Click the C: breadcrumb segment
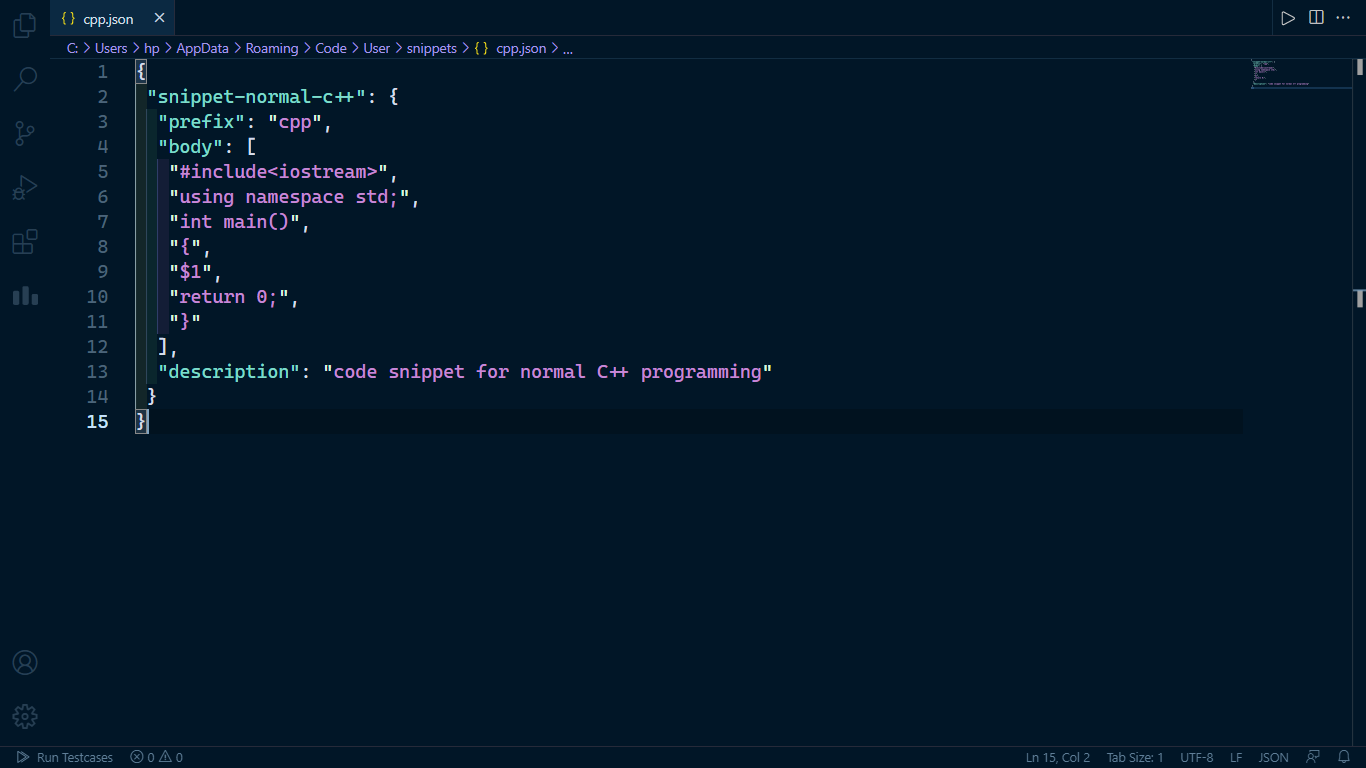 (73, 48)
